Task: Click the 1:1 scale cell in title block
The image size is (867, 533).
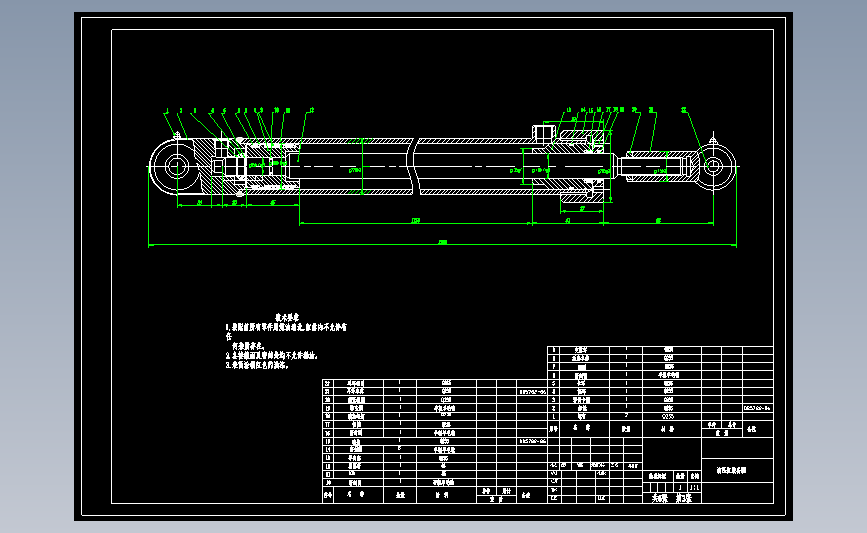Action: click(694, 488)
